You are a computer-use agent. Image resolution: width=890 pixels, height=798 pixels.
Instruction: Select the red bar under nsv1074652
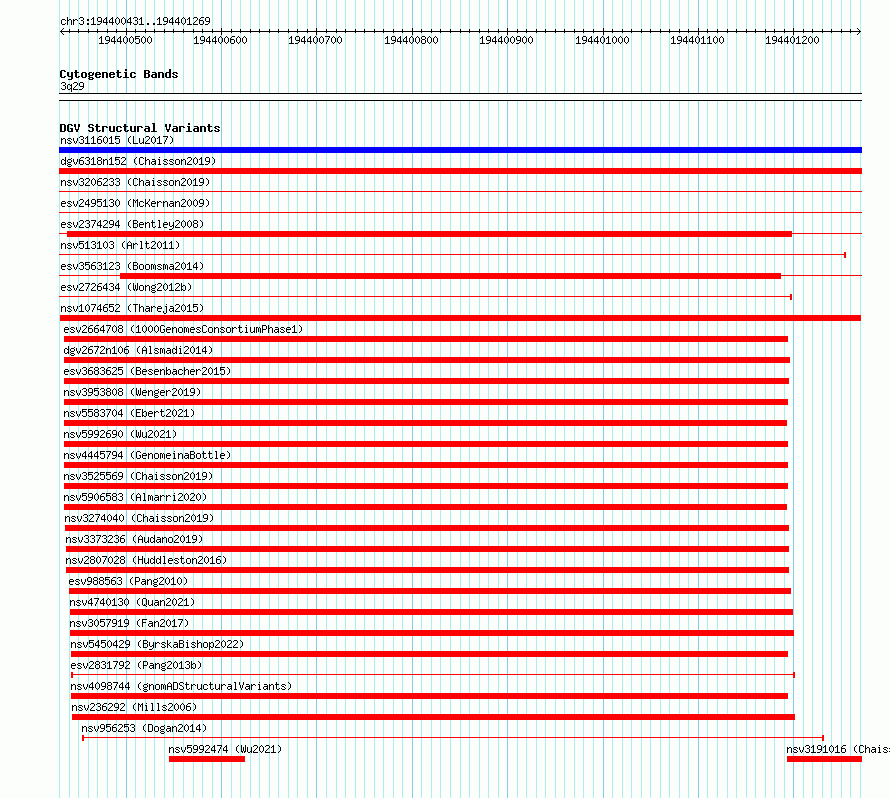[x=460, y=318]
